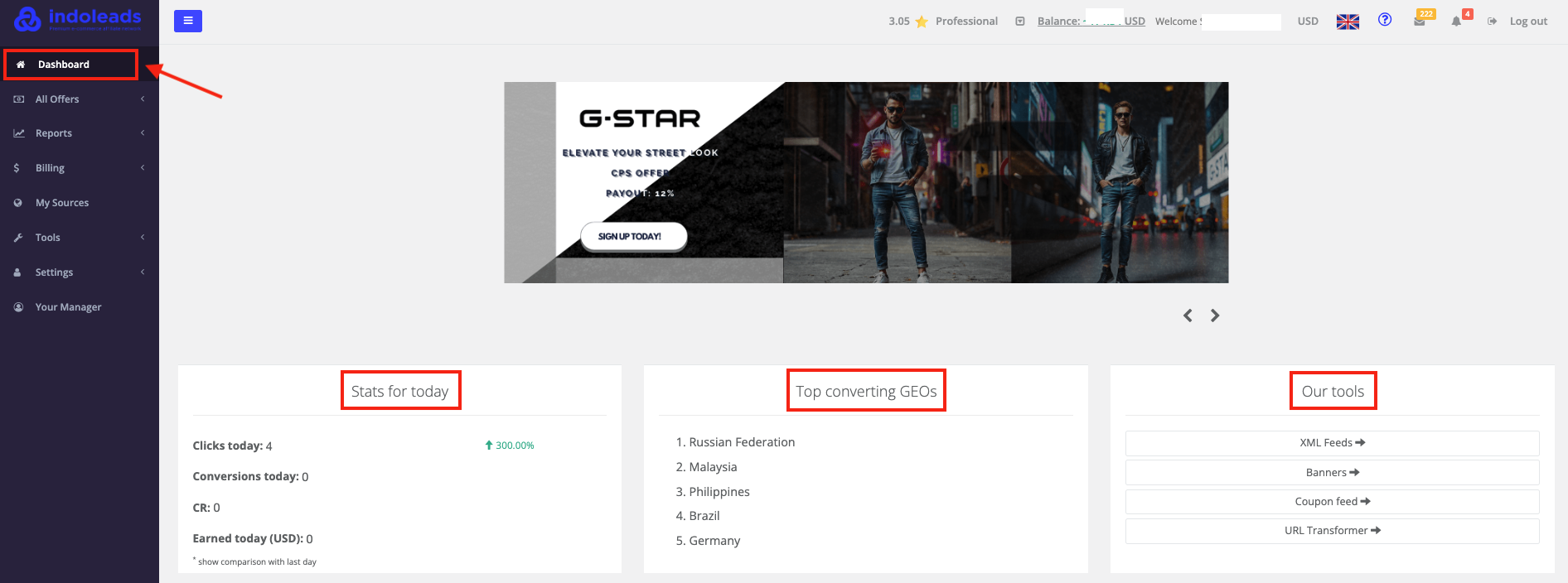The width and height of the screenshot is (1568, 583).
Task: Click the 300.00% change value
Action: 515,446
